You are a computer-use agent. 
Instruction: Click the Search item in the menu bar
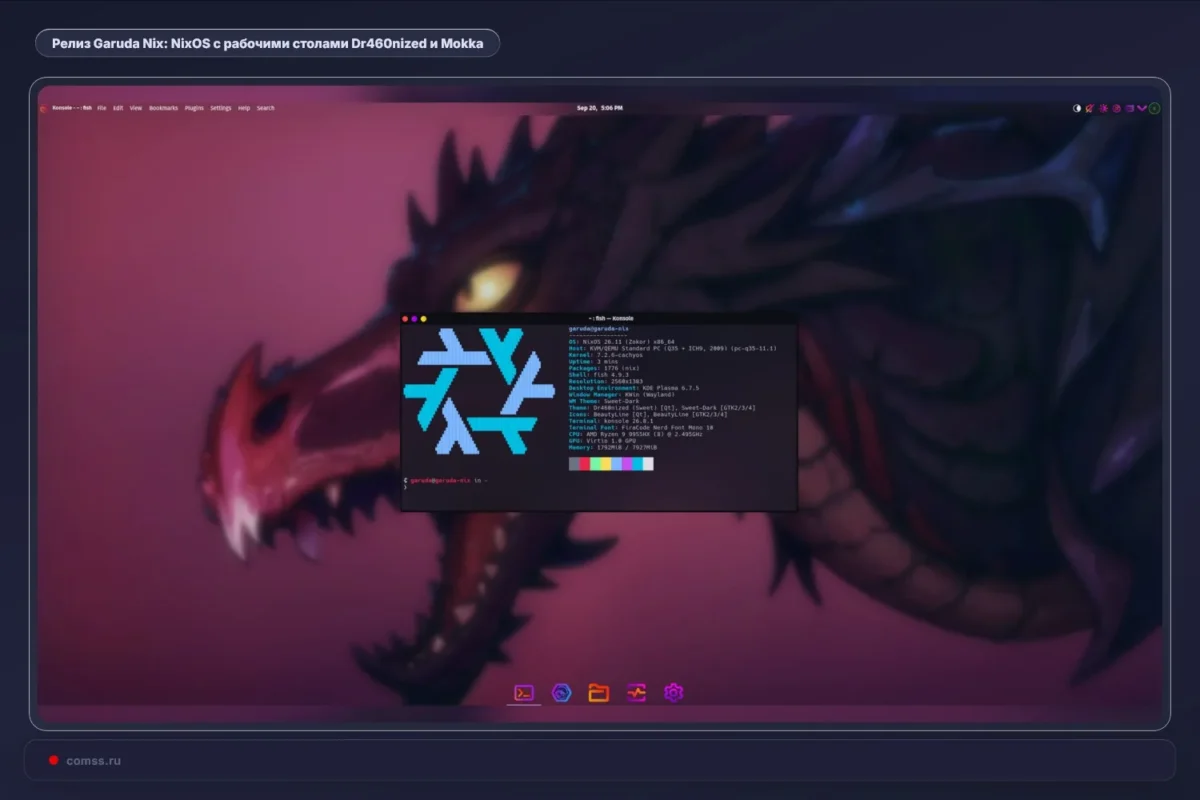click(265, 108)
